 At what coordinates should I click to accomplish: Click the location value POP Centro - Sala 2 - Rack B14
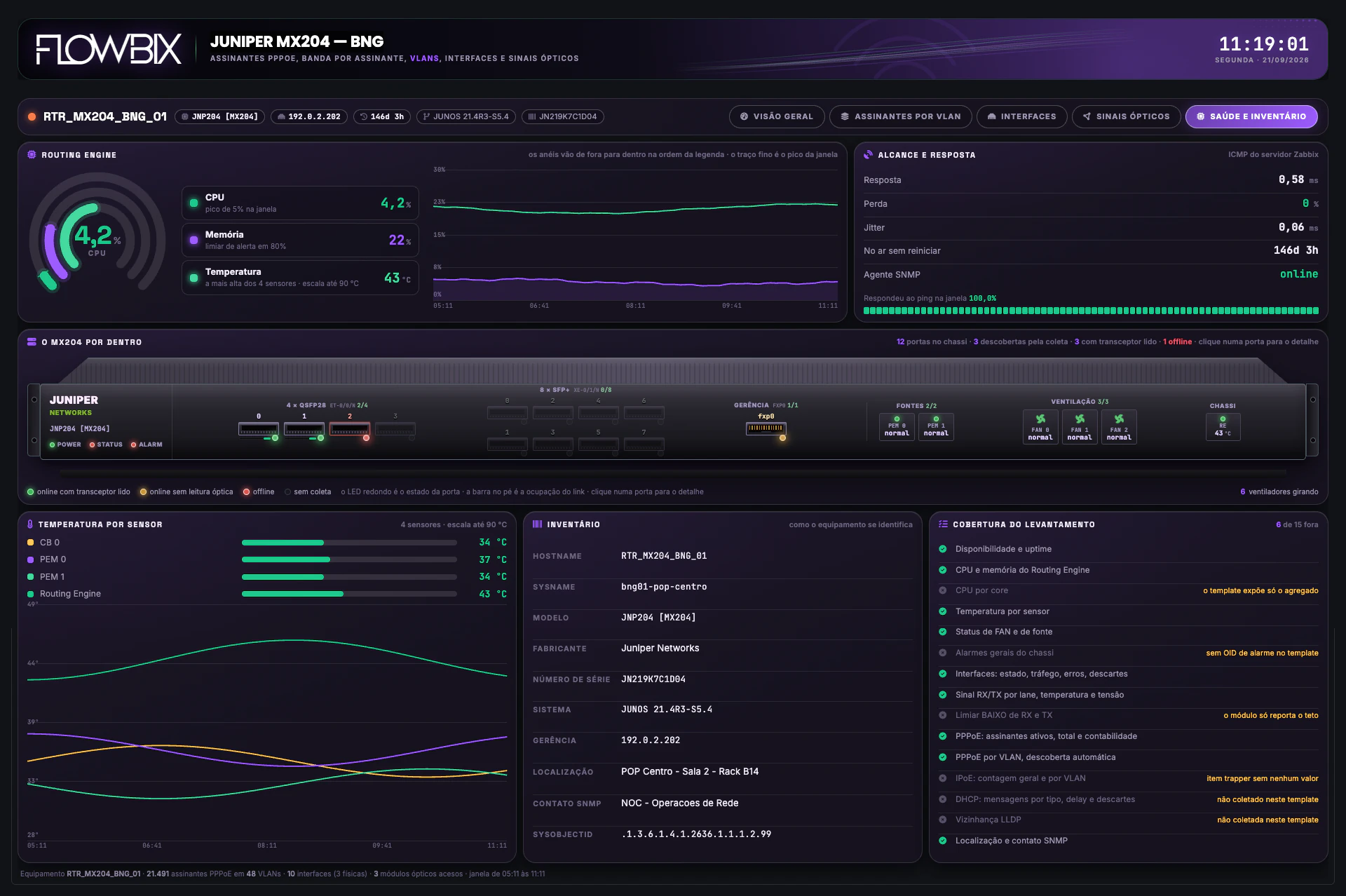(690, 771)
